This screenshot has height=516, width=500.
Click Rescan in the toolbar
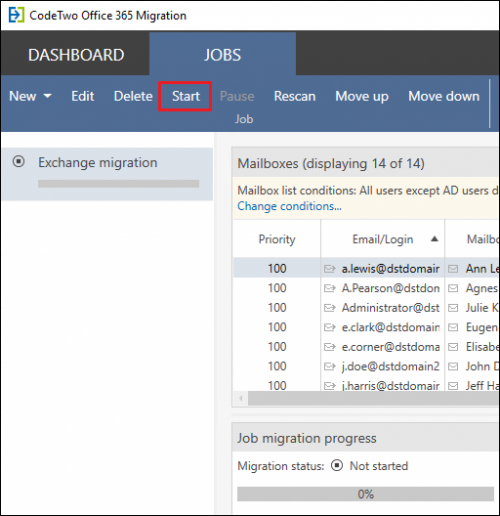pyautogui.click(x=295, y=96)
